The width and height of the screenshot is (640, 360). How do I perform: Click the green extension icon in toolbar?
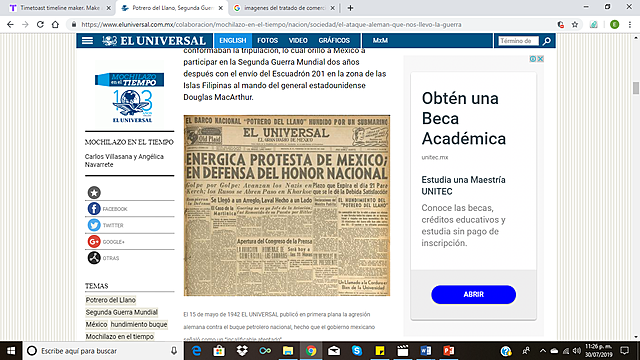click(594, 24)
